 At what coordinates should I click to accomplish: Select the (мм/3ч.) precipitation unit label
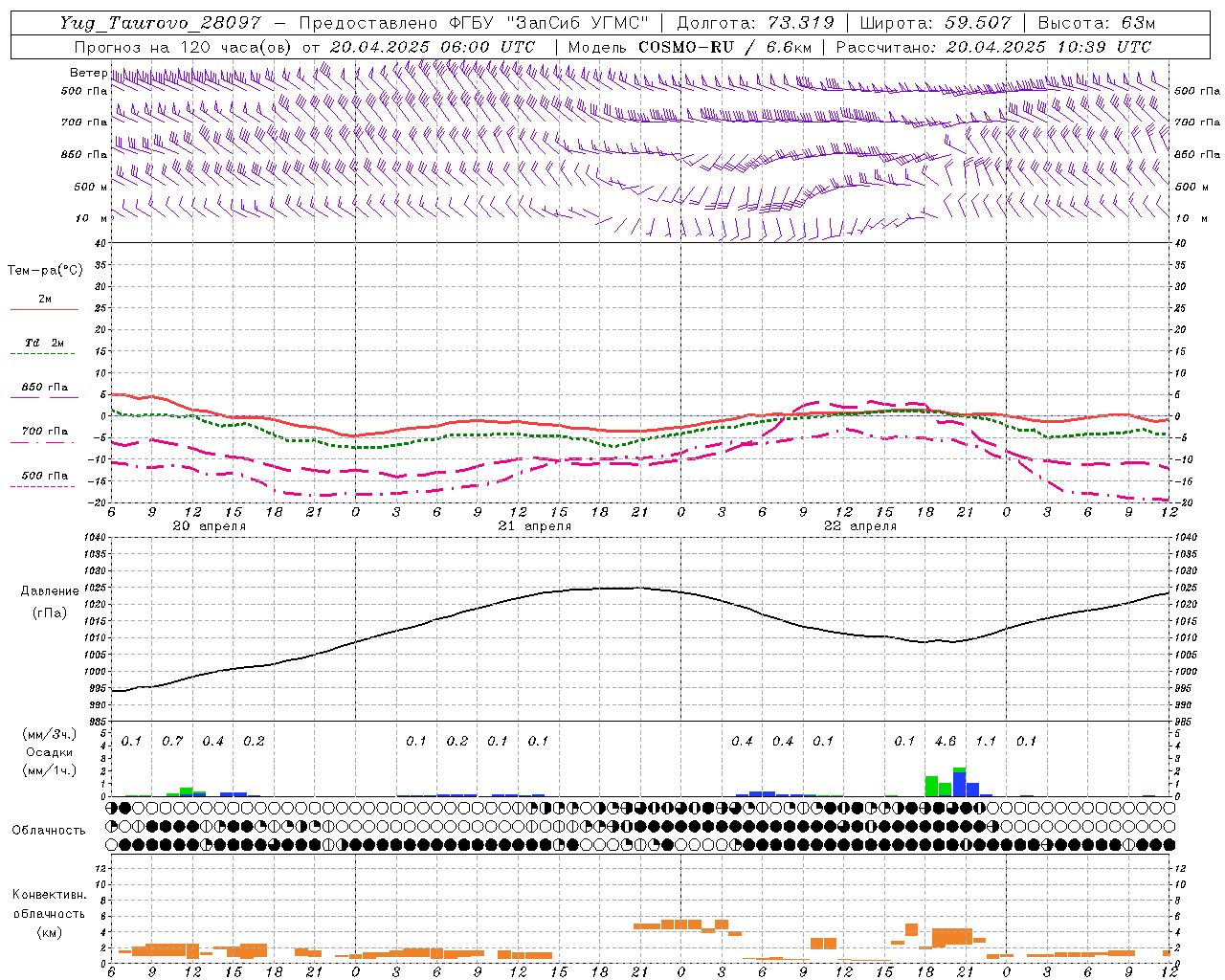click(49, 734)
